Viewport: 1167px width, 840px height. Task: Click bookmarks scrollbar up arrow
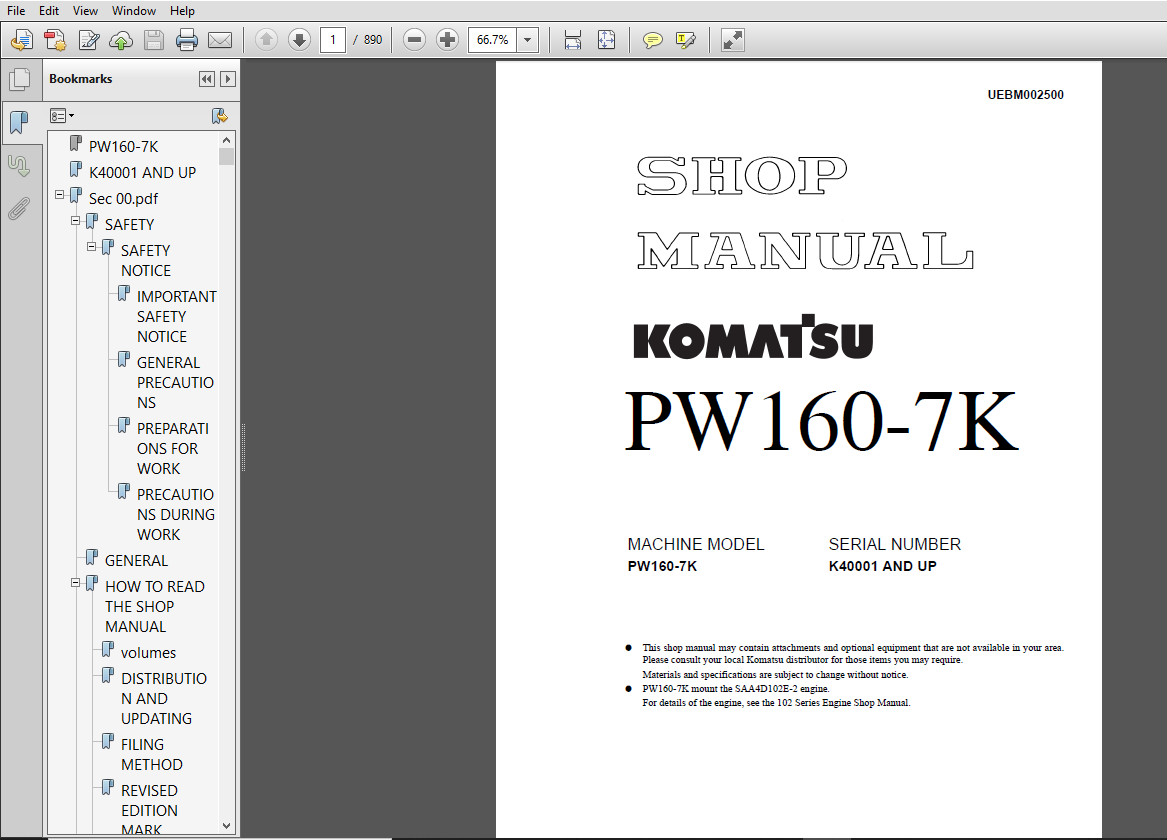227,140
